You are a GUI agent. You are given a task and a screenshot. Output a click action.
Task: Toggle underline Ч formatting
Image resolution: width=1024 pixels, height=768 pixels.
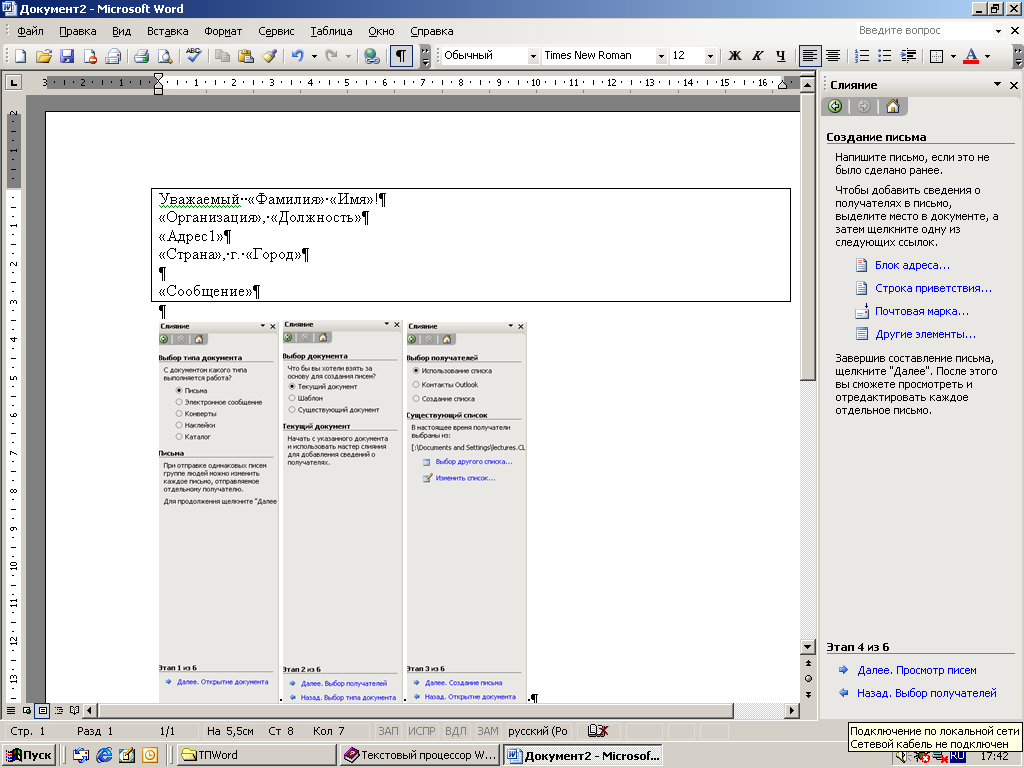(780, 56)
